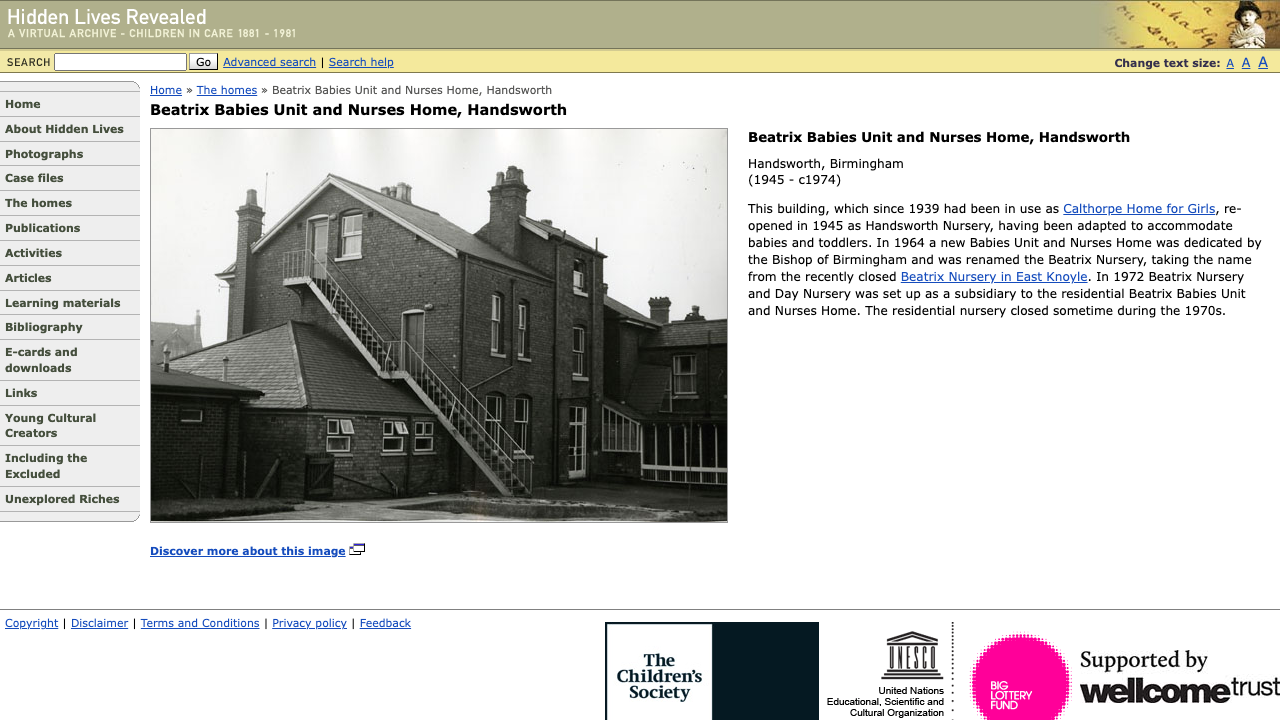Navigate to Publications in the sidebar
Screen dimensions: 1280x720
[x=42, y=228]
